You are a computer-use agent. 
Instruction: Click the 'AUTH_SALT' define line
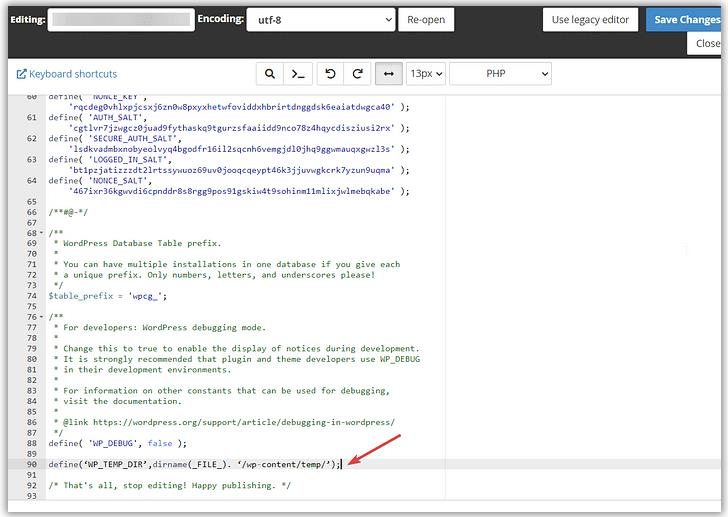pos(98,117)
